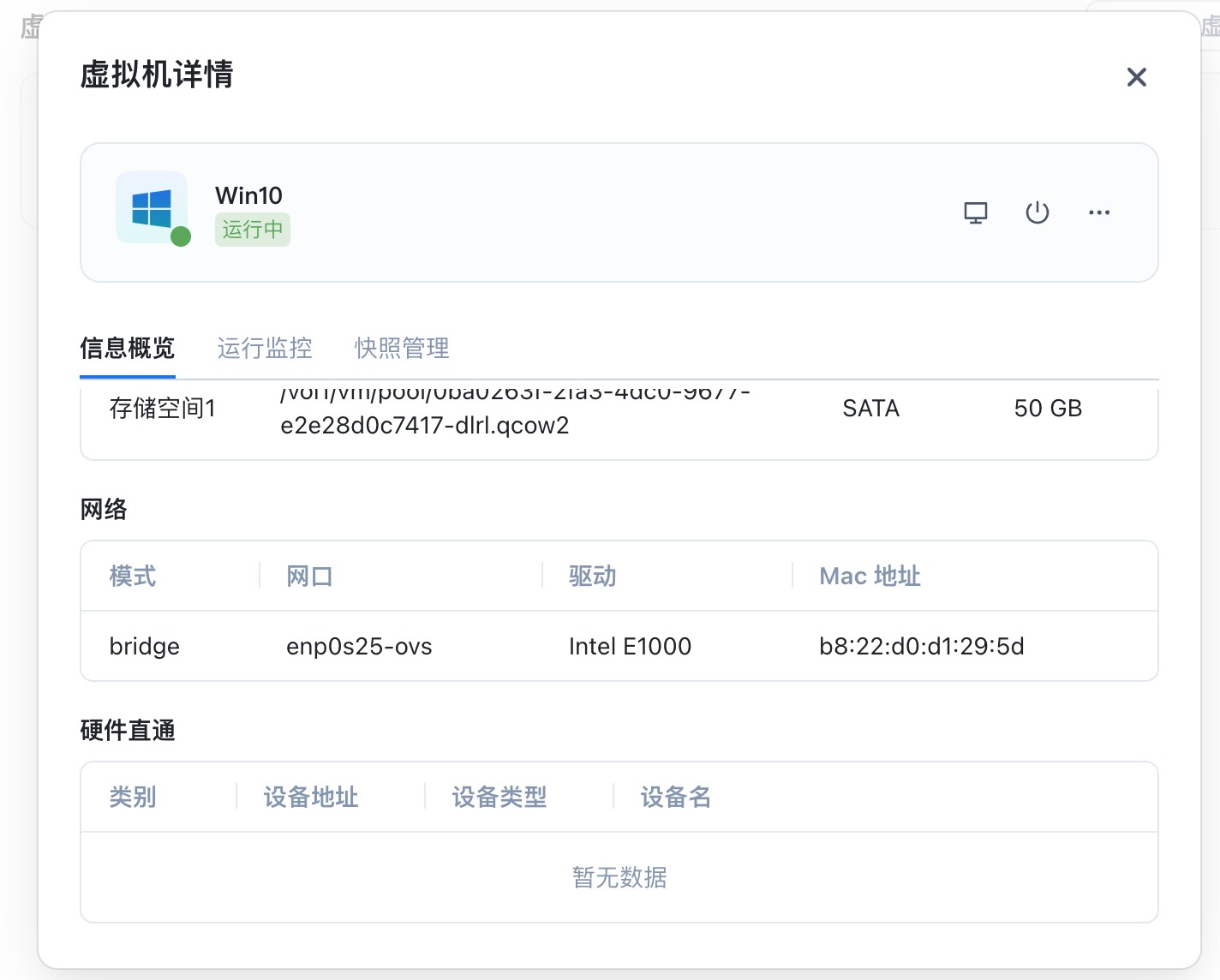1220x980 pixels.
Task: Click the enp0s25-ovs network port cell
Action: pos(359,646)
